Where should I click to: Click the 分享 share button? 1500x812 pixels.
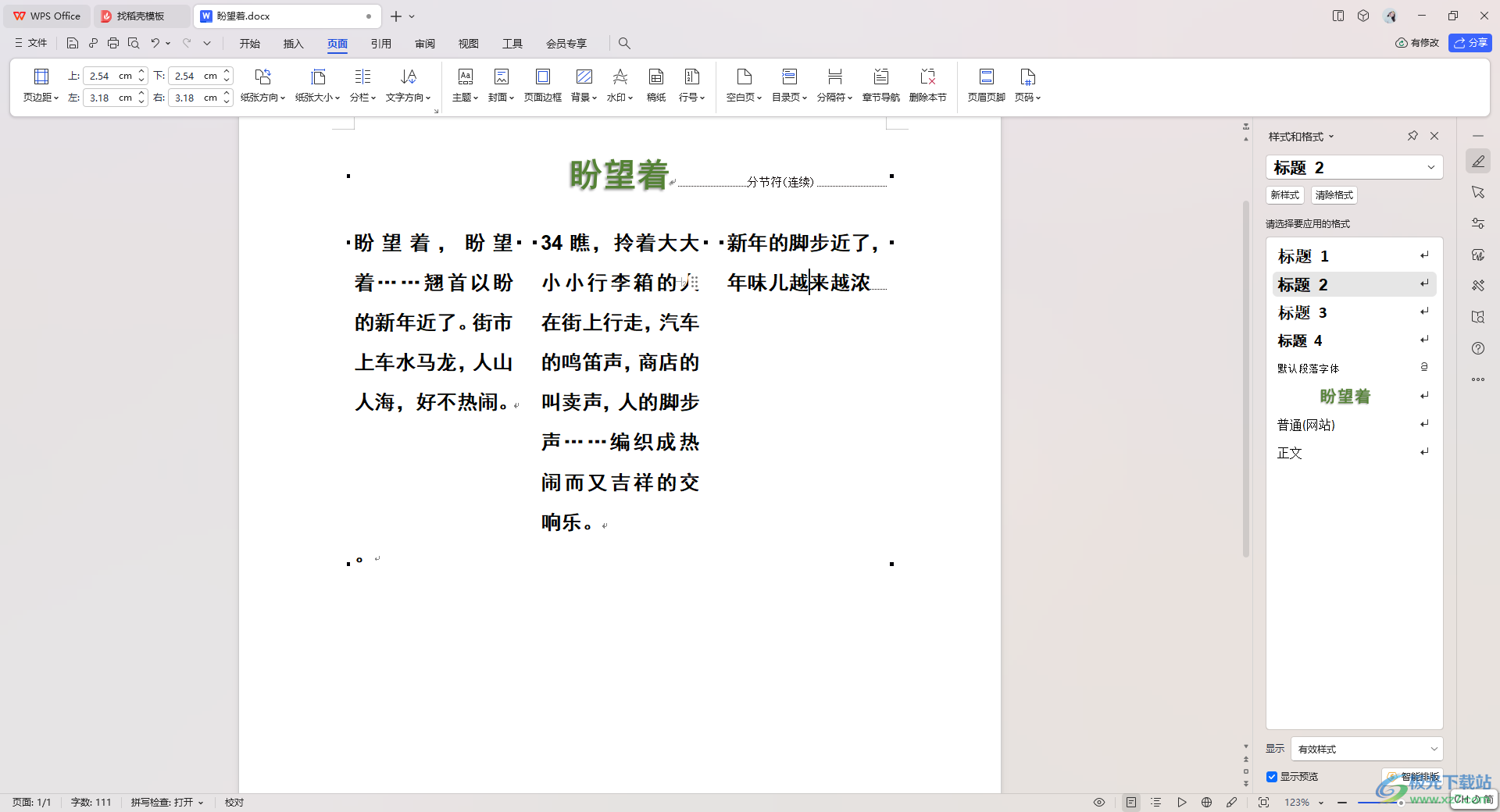(x=1470, y=43)
